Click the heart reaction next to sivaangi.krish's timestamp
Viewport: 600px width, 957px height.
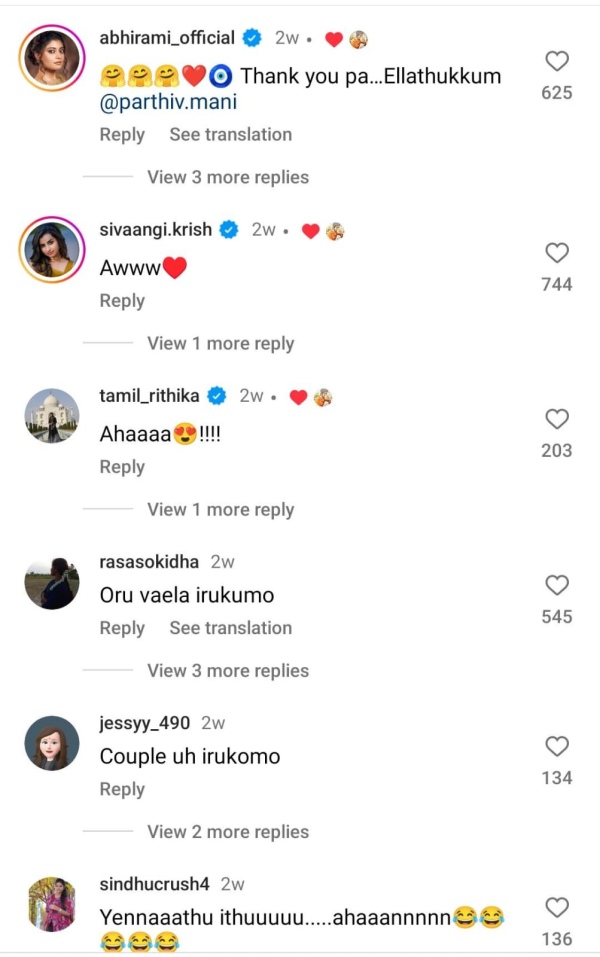(311, 229)
